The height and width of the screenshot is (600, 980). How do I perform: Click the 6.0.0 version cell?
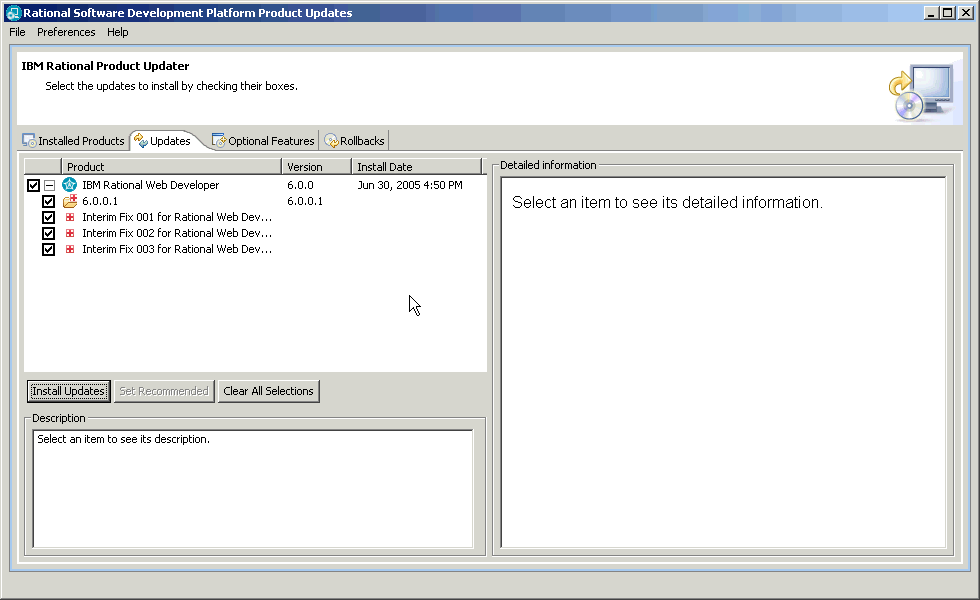pos(301,185)
